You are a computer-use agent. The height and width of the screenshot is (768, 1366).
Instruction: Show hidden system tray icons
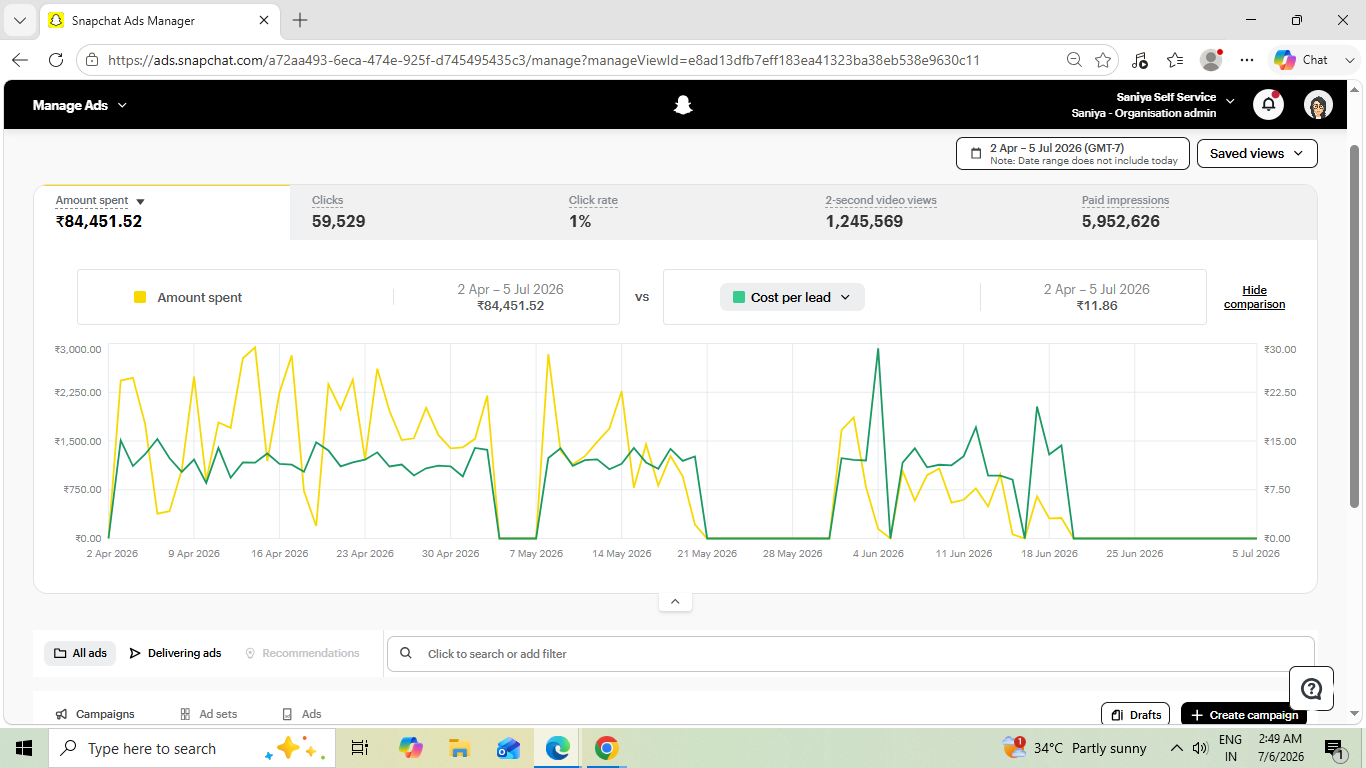tap(1177, 748)
